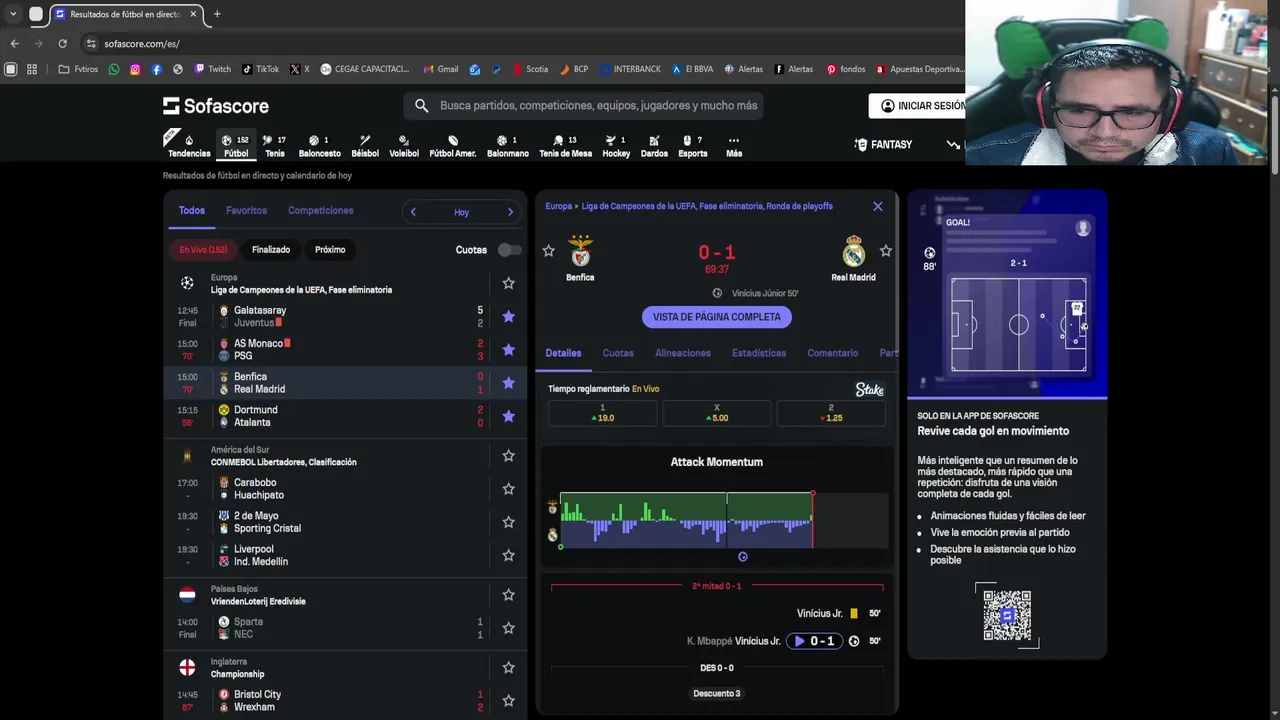The height and width of the screenshot is (720, 1280).
Task: Switch to the Todos tab
Action: point(192,211)
